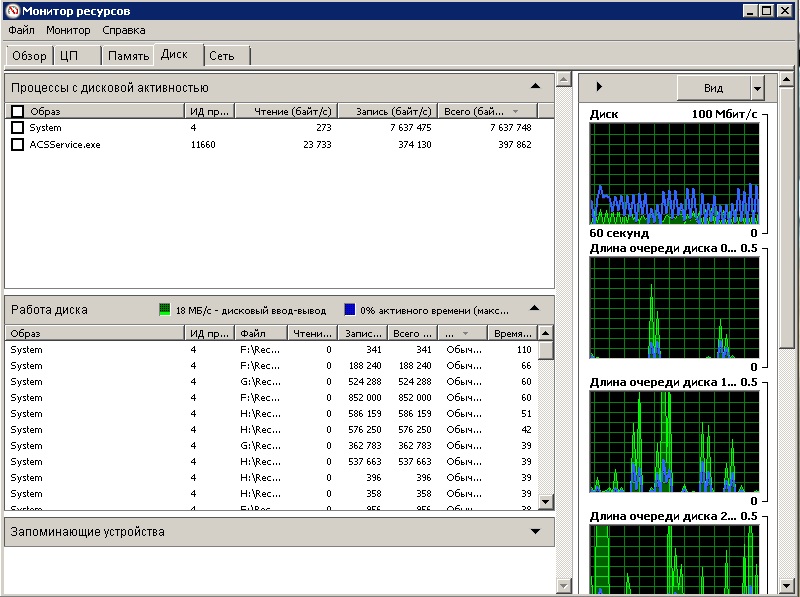Switch to the Память tab

click(x=129, y=55)
